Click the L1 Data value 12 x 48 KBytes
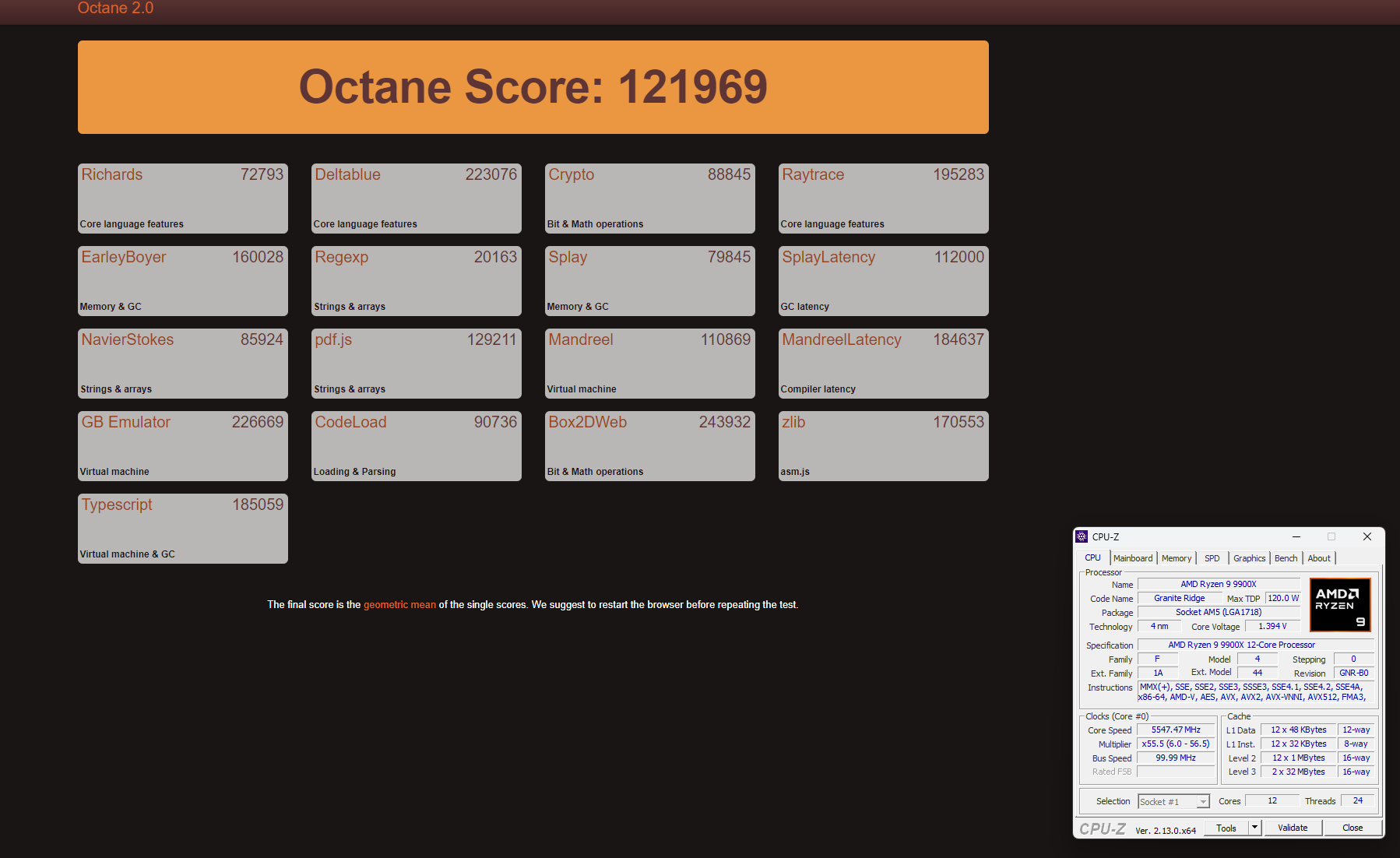This screenshot has width=1400, height=858. pyautogui.click(x=1298, y=730)
